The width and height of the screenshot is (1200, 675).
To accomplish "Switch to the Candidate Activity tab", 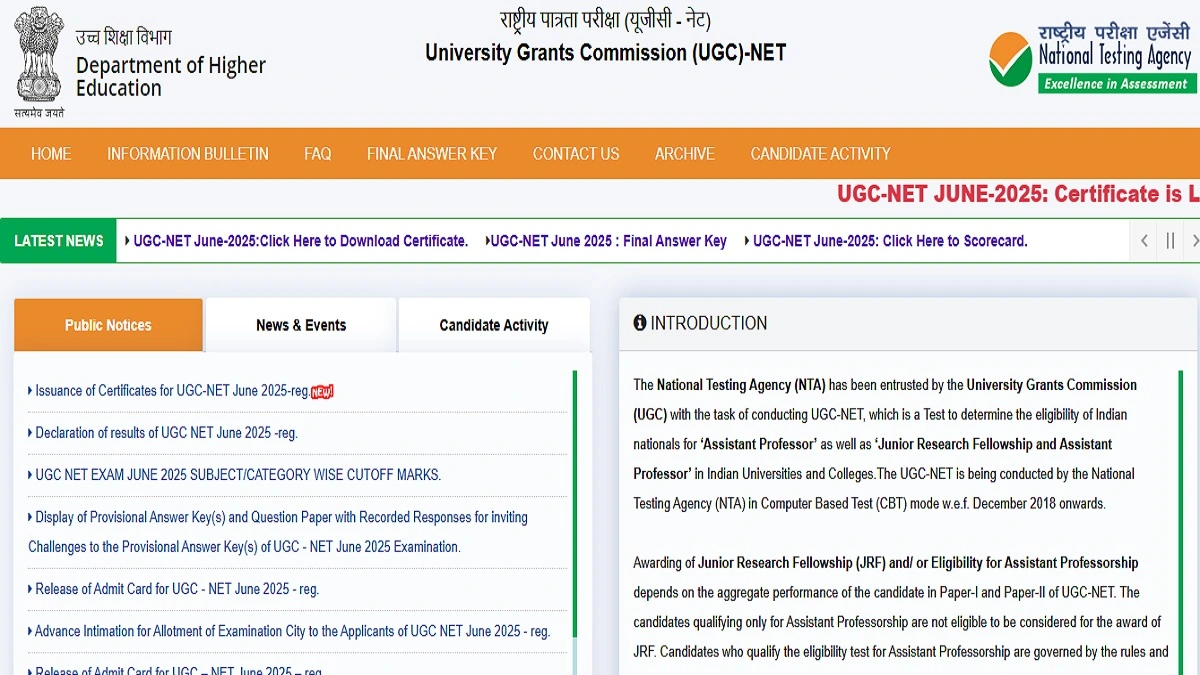I will pos(494,324).
